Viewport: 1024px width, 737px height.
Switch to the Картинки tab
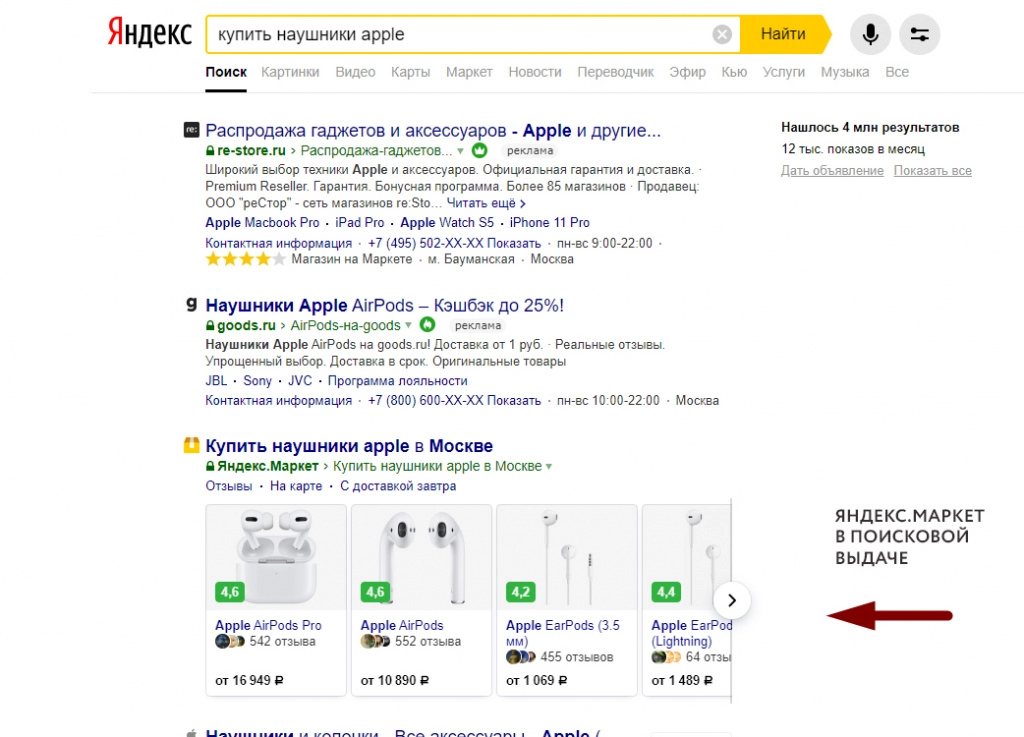pyautogui.click(x=290, y=72)
